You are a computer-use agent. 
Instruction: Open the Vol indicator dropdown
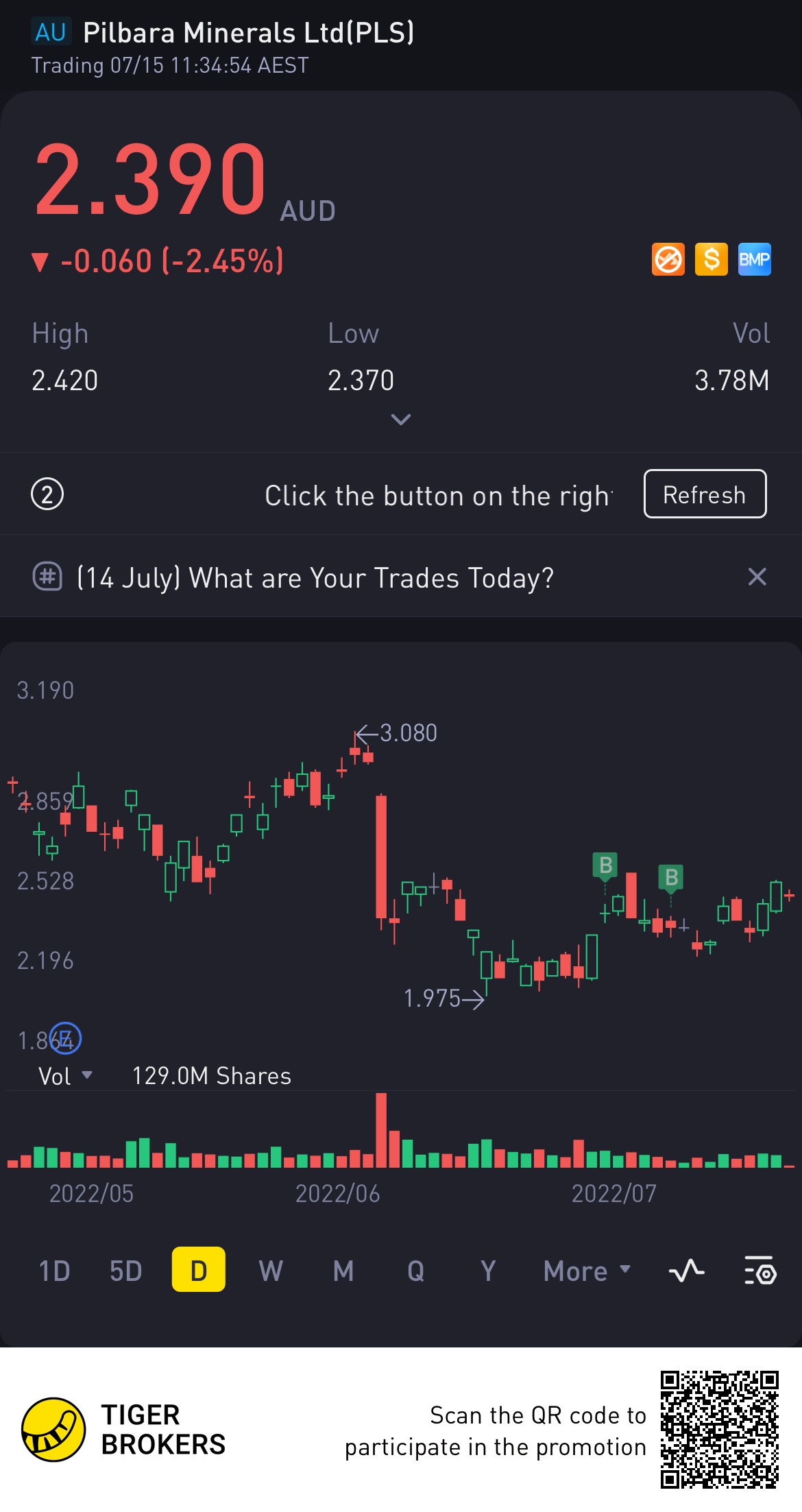click(x=65, y=1076)
